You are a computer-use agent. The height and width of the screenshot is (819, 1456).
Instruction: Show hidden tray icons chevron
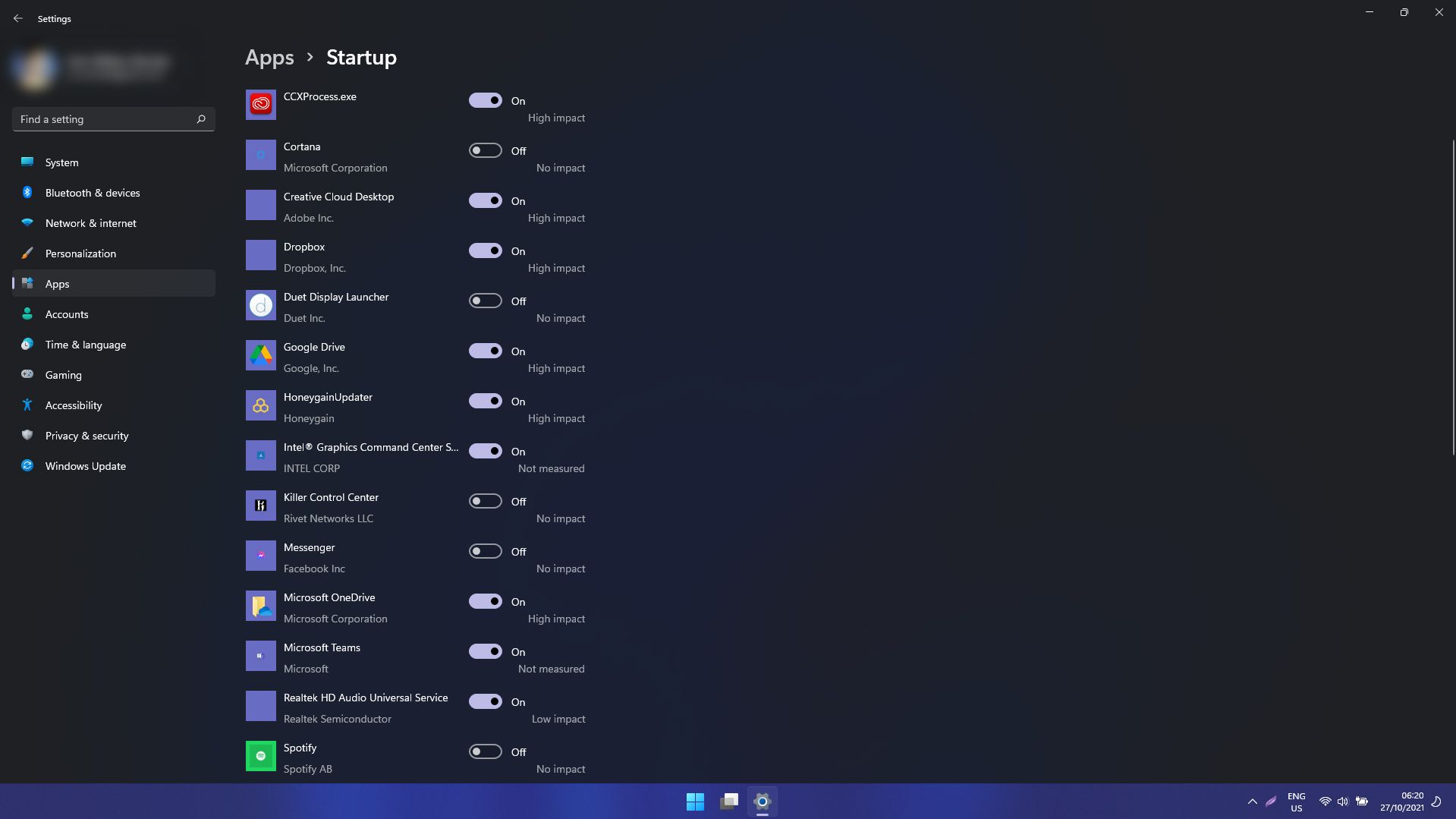click(x=1252, y=802)
